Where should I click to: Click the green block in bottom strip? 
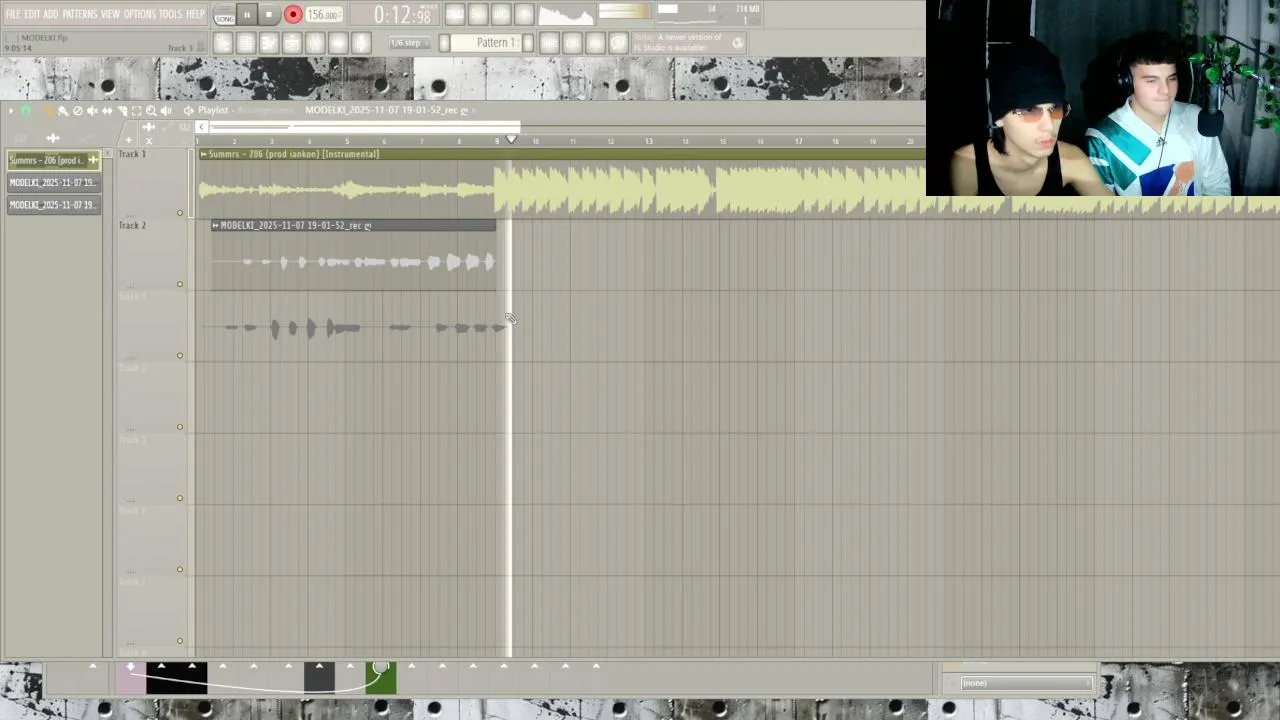pyautogui.click(x=381, y=678)
